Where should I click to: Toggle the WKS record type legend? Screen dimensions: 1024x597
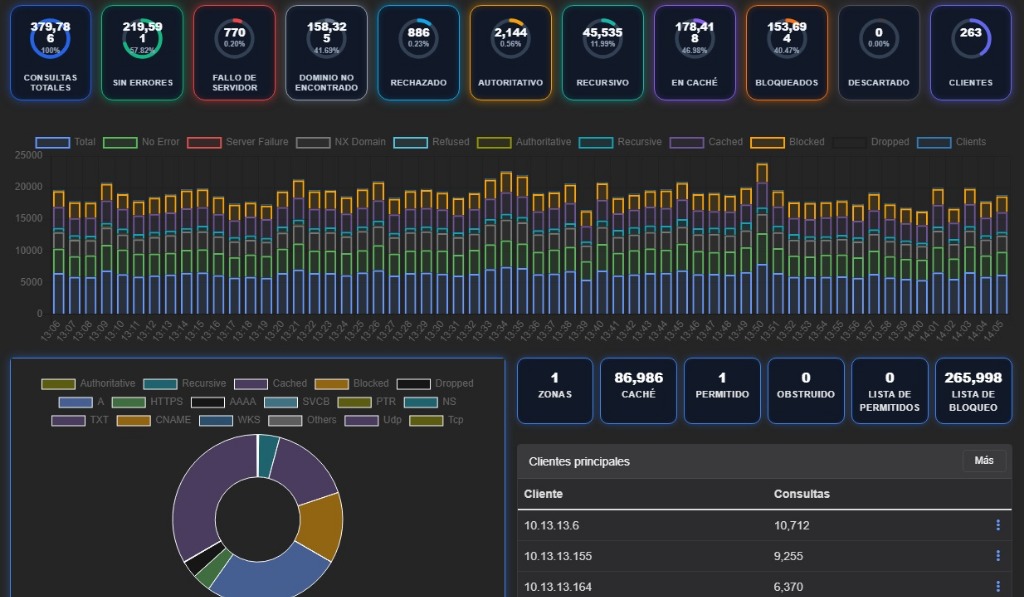click(230, 420)
